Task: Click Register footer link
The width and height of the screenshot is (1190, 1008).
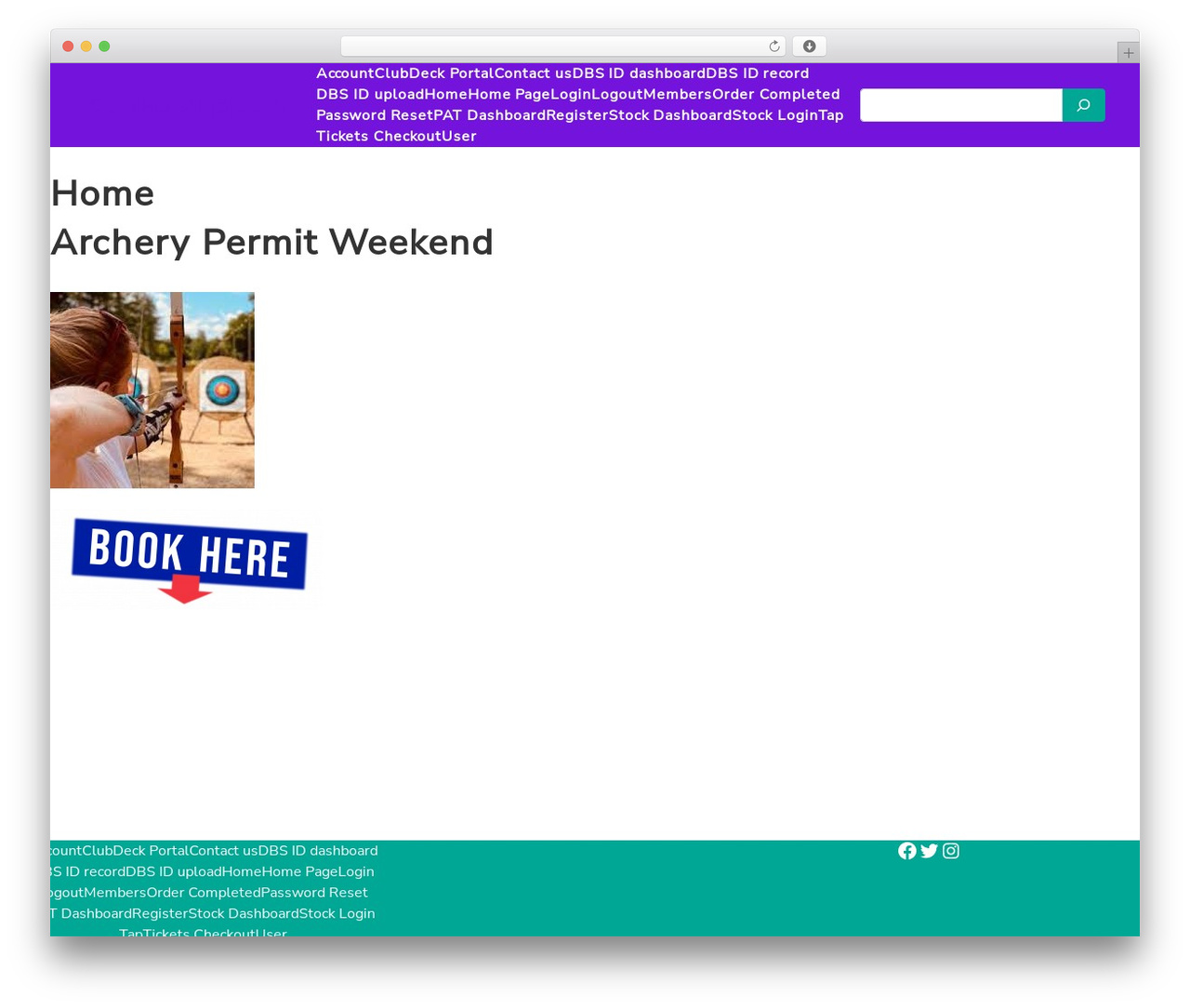Action: 160,913
